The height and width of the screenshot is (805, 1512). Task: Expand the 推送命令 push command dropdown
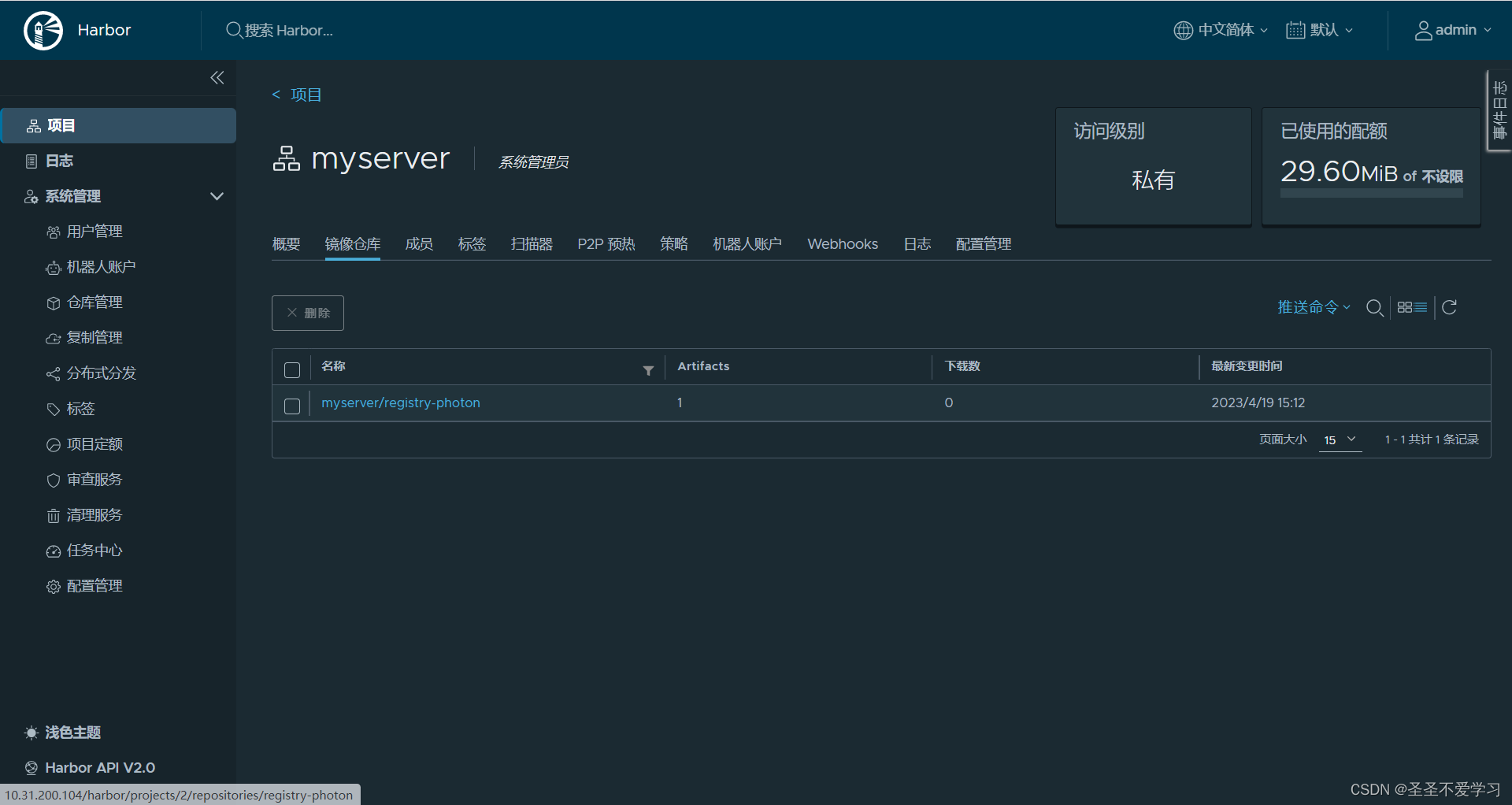coord(1314,307)
